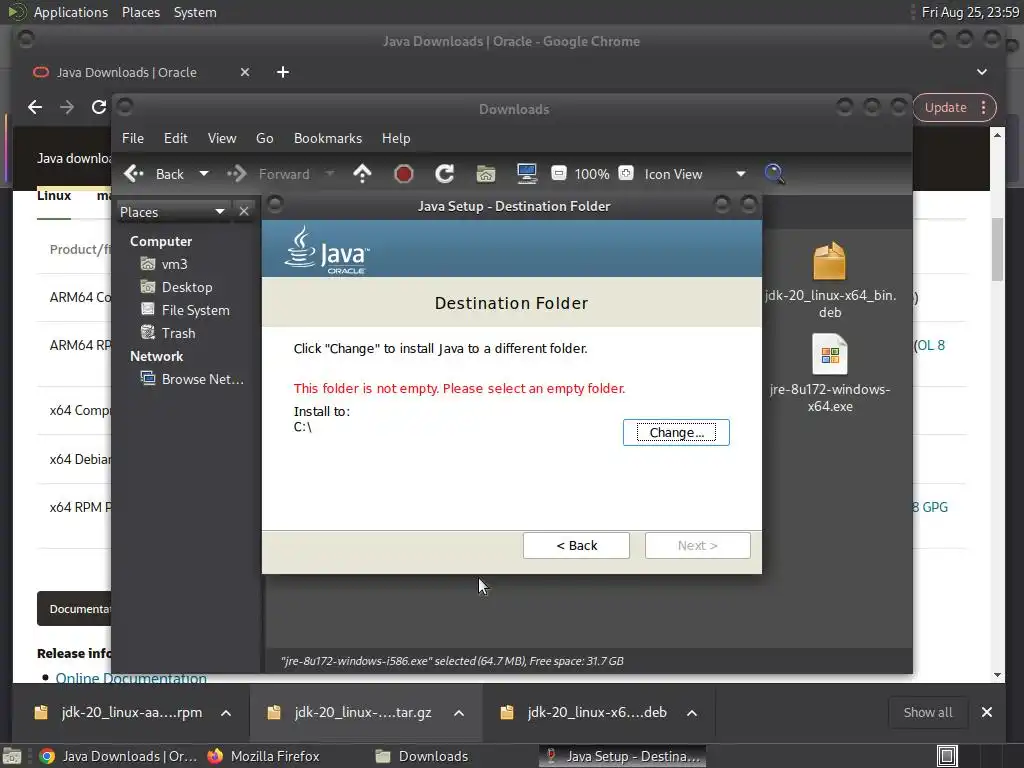This screenshot has width=1024, height=768.
Task: Open the System menu in top panel
Action: coord(195,12)
